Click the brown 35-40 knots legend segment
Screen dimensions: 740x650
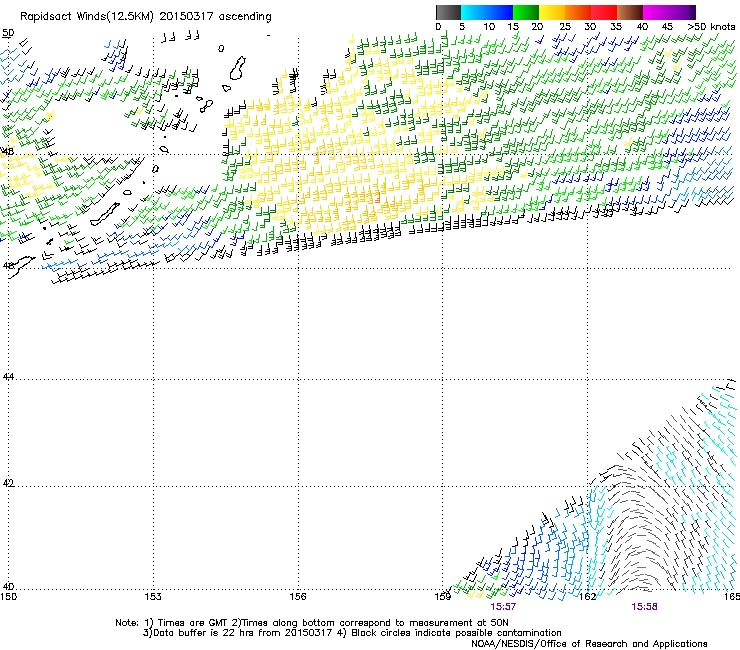[630, 12]
